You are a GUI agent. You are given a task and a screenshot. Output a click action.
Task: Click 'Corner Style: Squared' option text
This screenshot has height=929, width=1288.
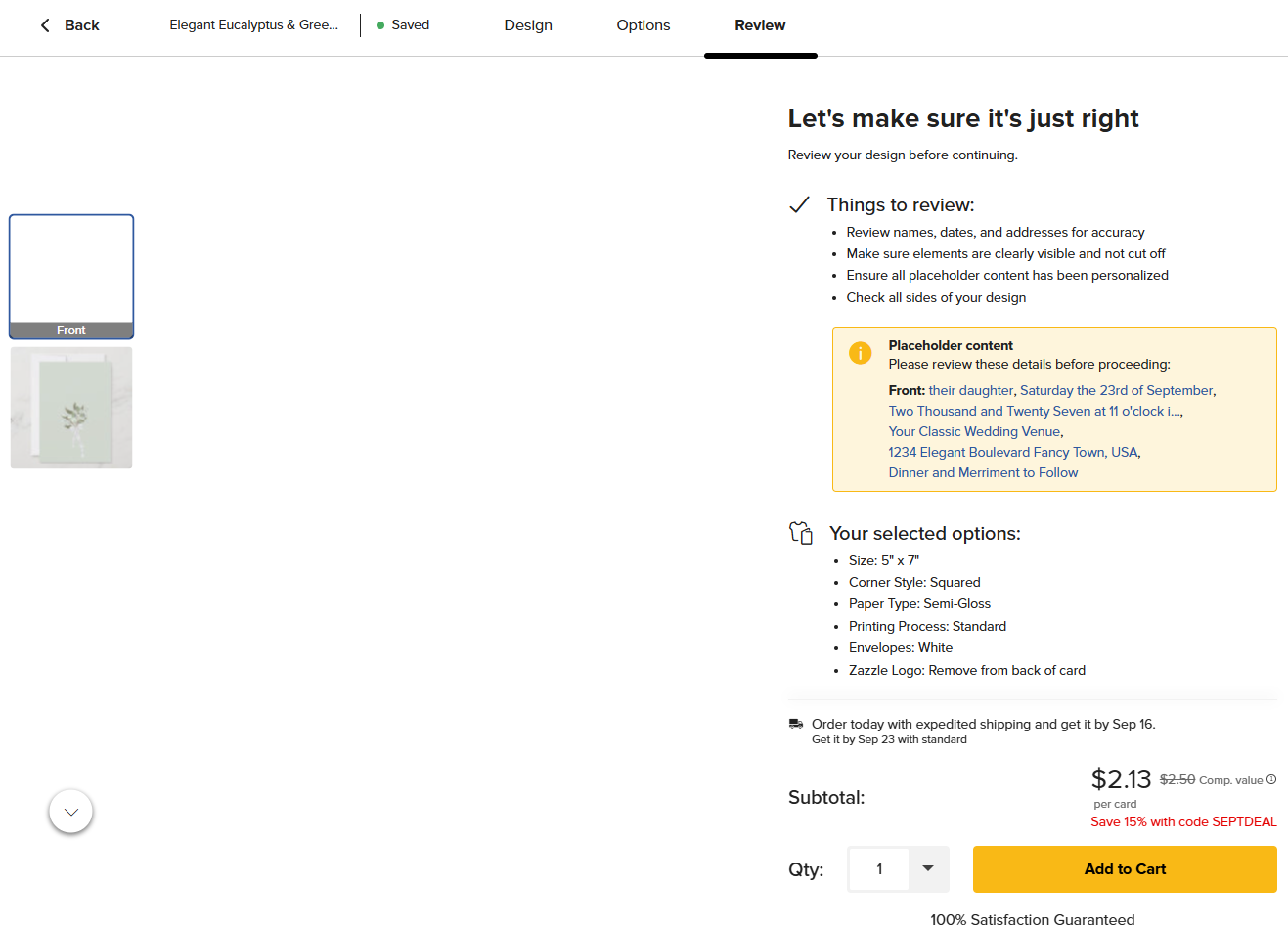click(x=914, y=582)
